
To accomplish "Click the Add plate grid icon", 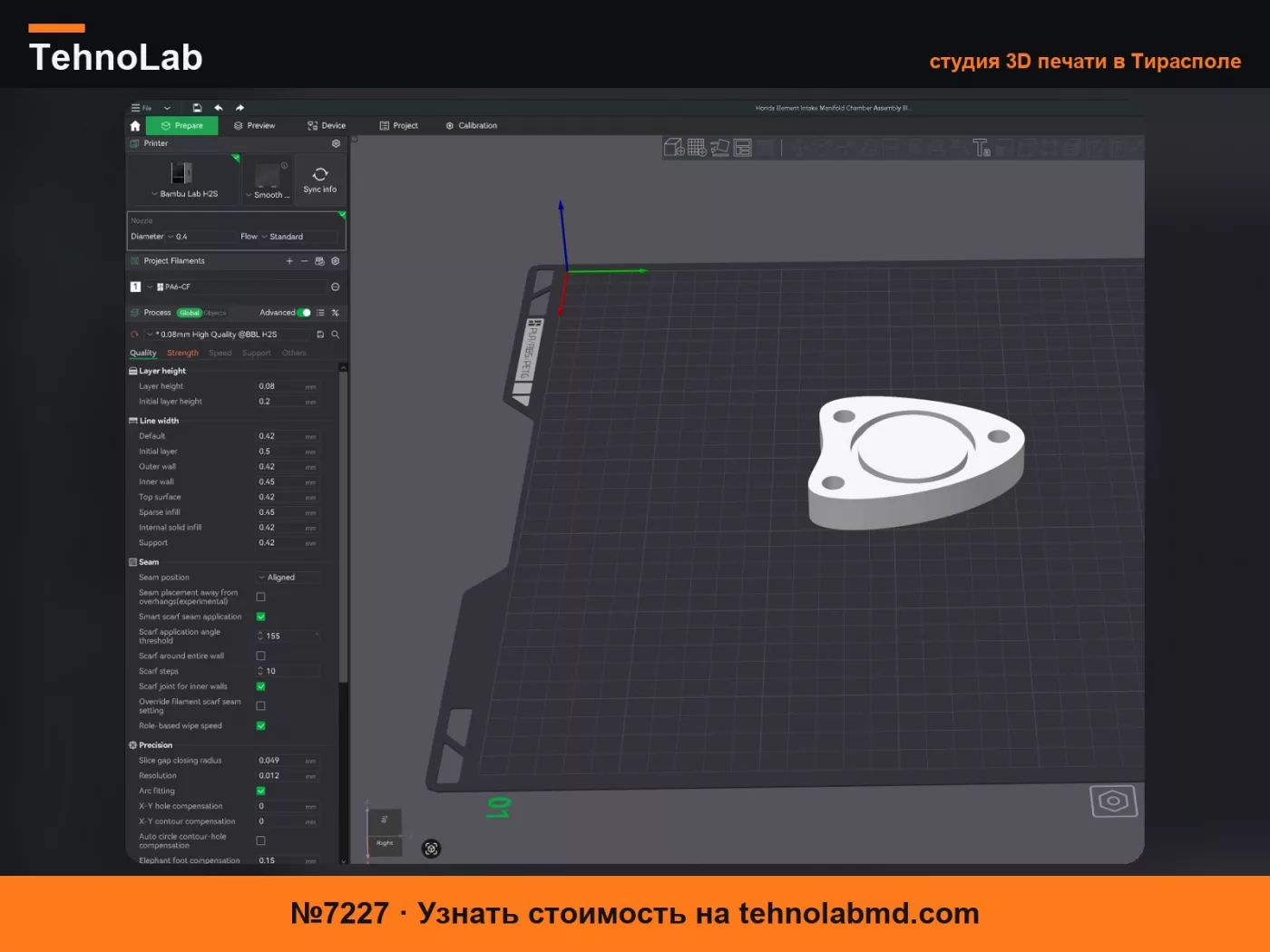I will (697, 147).
